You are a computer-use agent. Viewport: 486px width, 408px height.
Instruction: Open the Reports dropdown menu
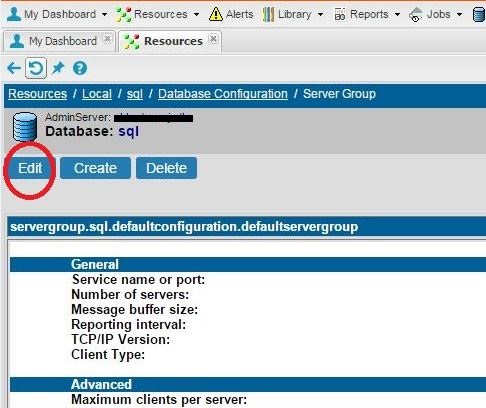[397, 15]
